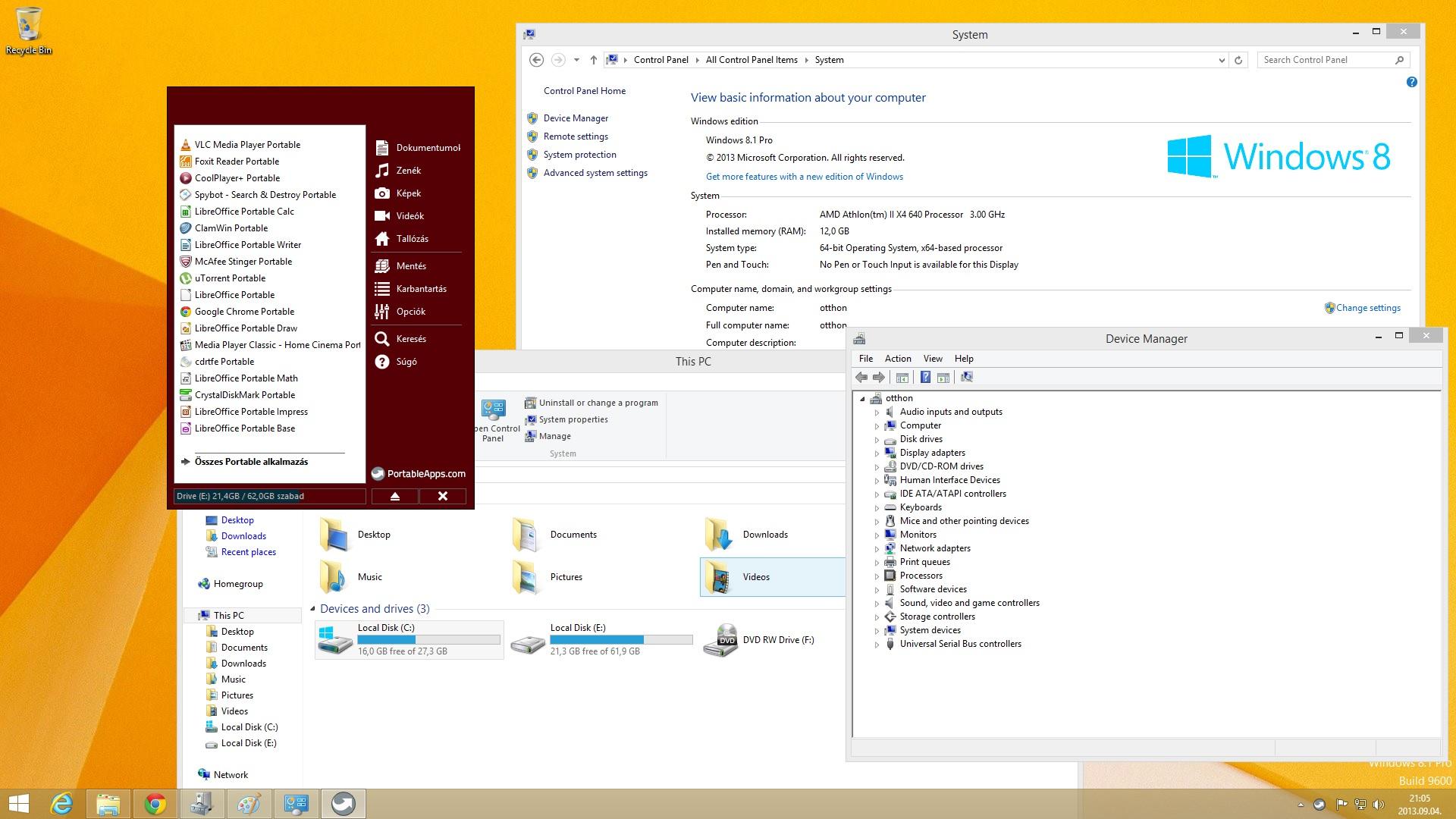Open Recycle Bin on the desktop

29,31
